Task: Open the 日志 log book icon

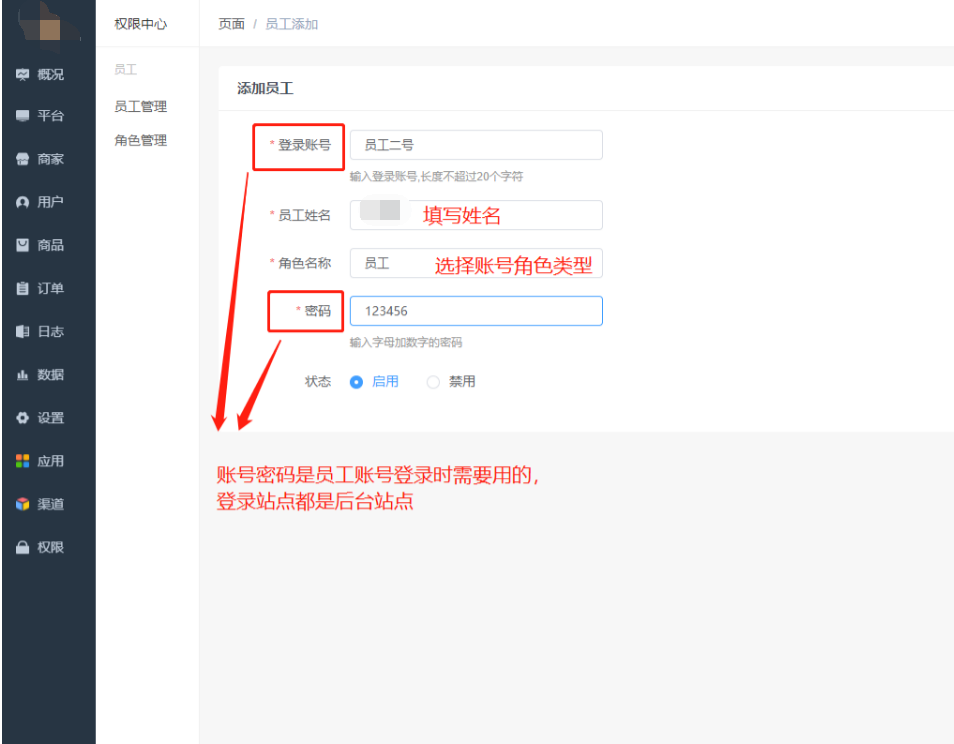Action: [23, 332]
